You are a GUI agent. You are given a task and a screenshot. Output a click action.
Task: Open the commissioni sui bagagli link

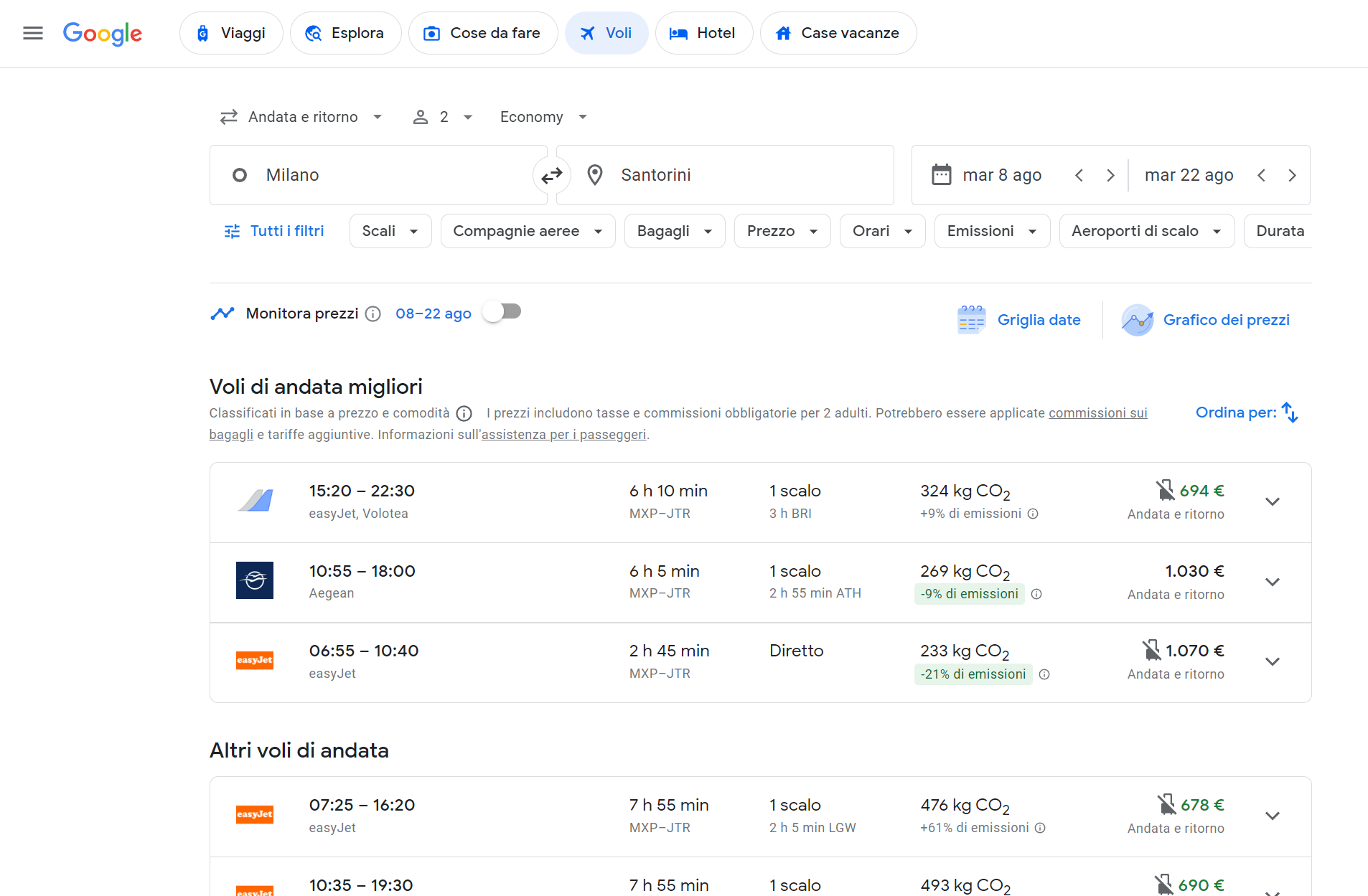pos(1097,412)
